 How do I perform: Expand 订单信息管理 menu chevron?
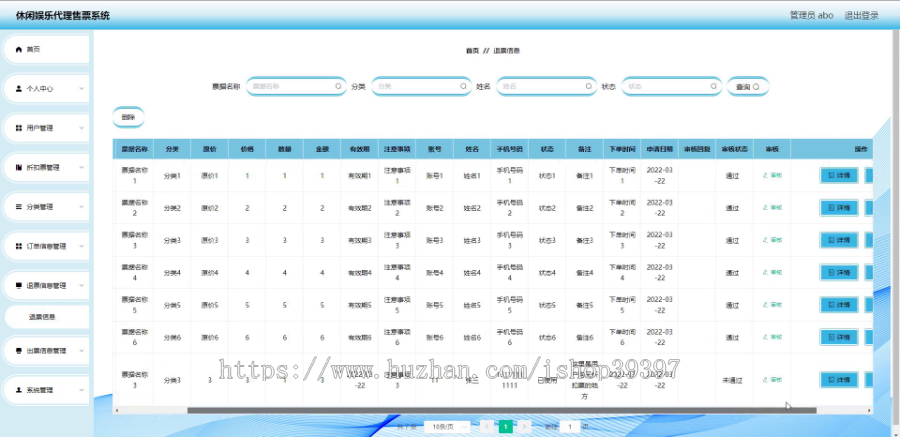[82, 246]
